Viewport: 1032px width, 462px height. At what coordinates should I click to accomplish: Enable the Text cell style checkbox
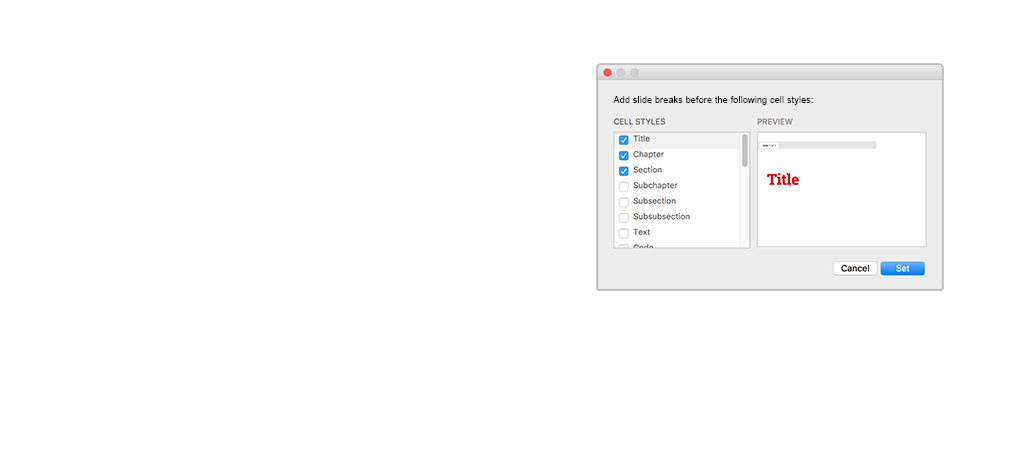tap(623, 233)
